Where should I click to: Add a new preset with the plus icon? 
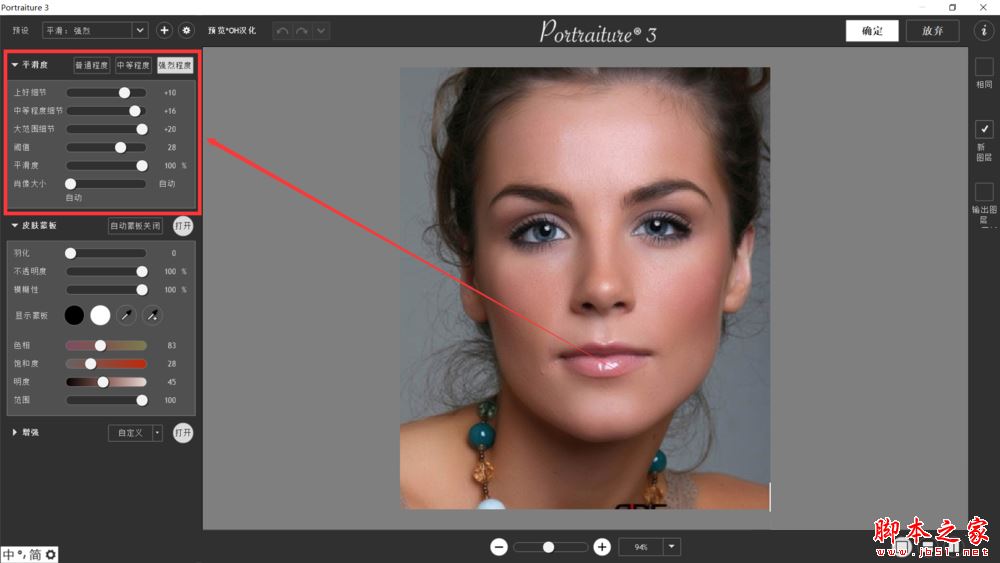(164, 30)
